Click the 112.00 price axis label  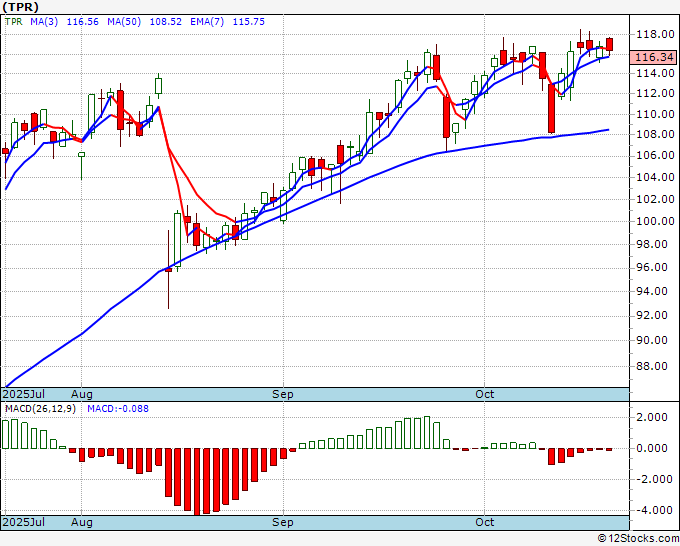(655, 93)
